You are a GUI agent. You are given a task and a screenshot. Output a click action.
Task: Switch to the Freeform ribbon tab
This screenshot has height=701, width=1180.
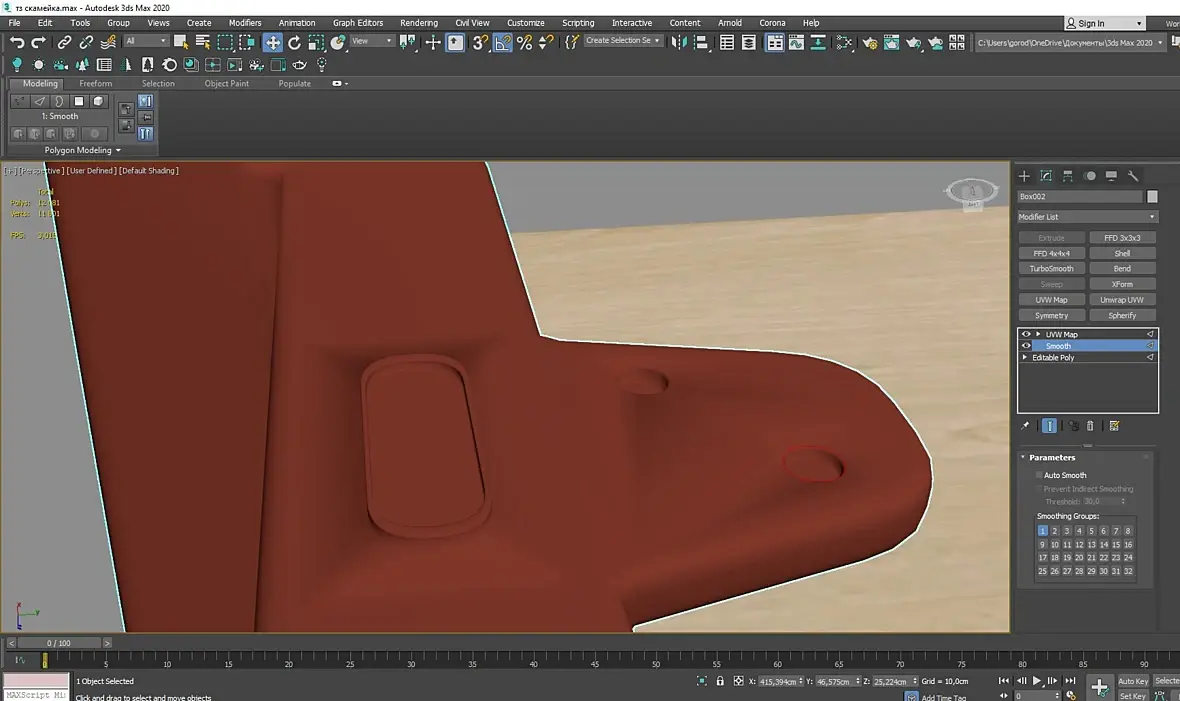(x=96, y=84)
